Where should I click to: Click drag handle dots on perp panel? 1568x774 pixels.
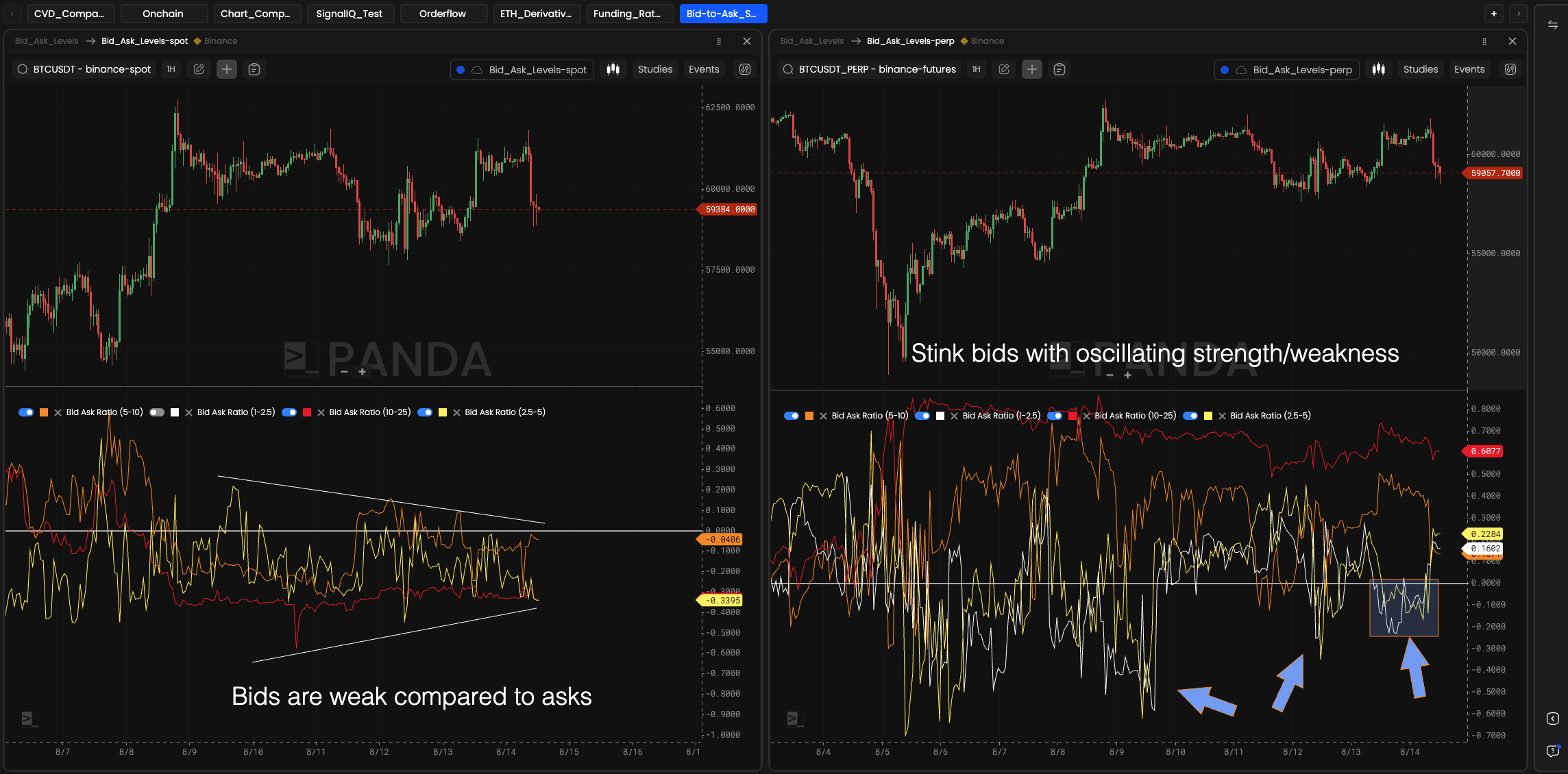[x=1484, y=41]
